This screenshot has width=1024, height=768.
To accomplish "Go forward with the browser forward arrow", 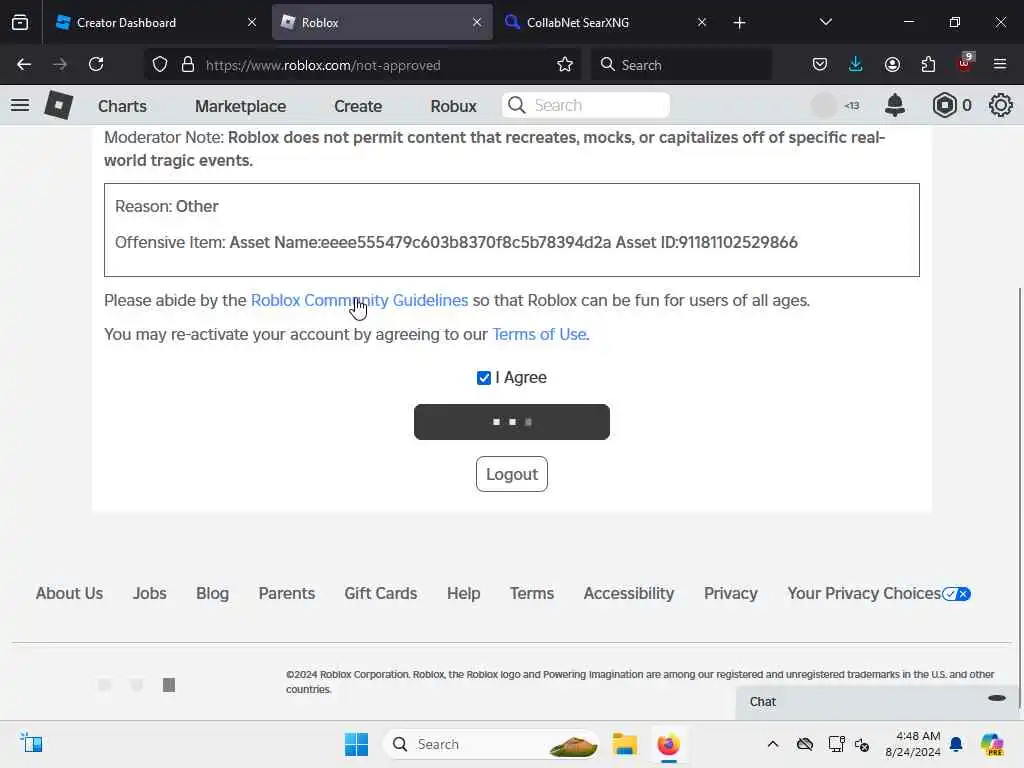I will click(60, 65).
